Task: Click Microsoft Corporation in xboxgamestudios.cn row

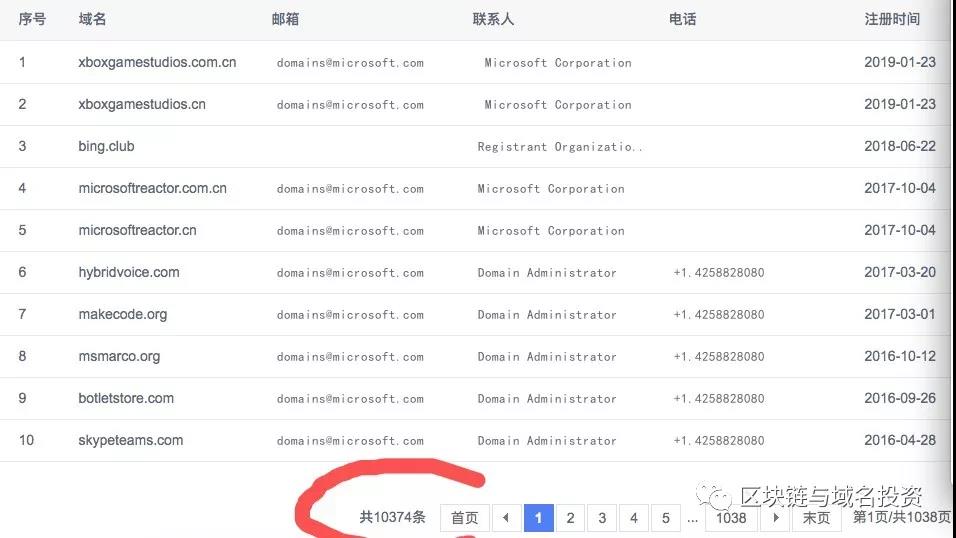Action: [x=558, y=105]
